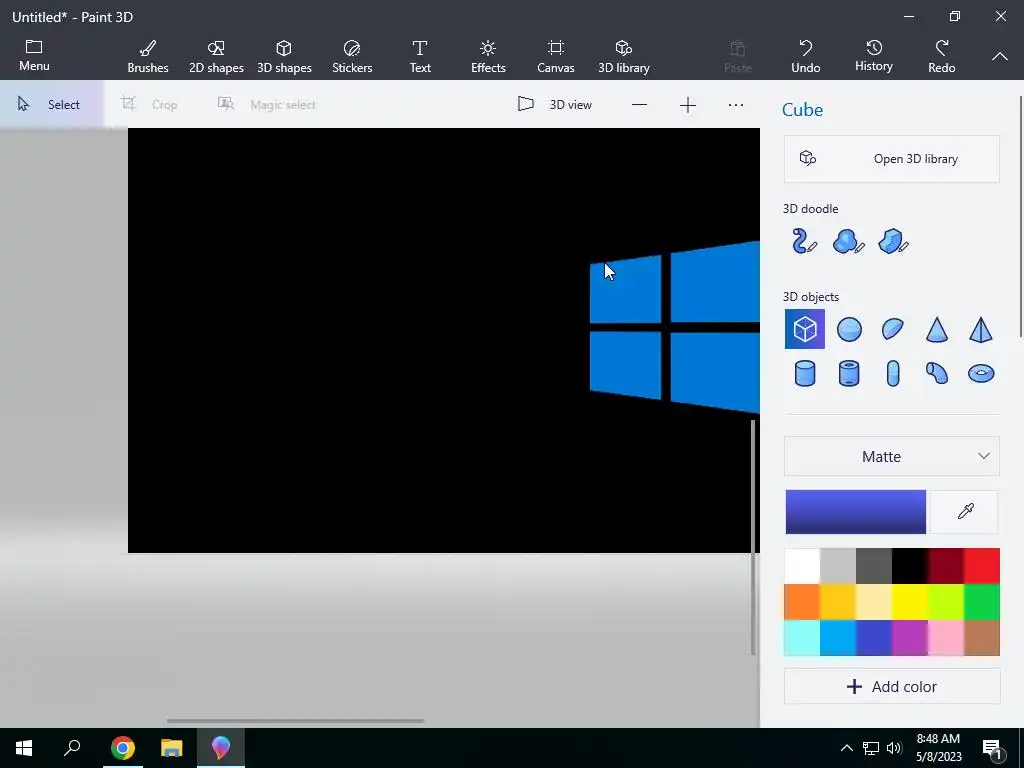1024x768 pixels.
Task: Open the Windows Start menu
Action: pyautogui.click(x=24, y=748)
